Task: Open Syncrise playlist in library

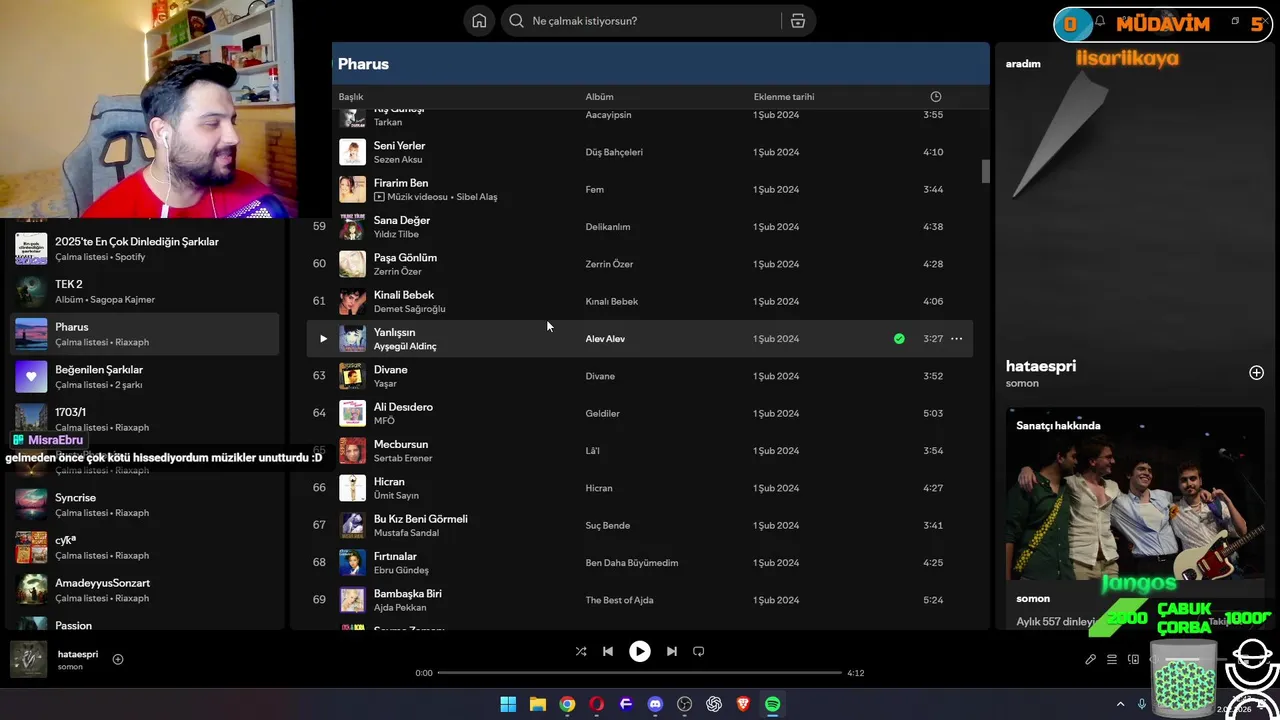Action: coord(145,505)
